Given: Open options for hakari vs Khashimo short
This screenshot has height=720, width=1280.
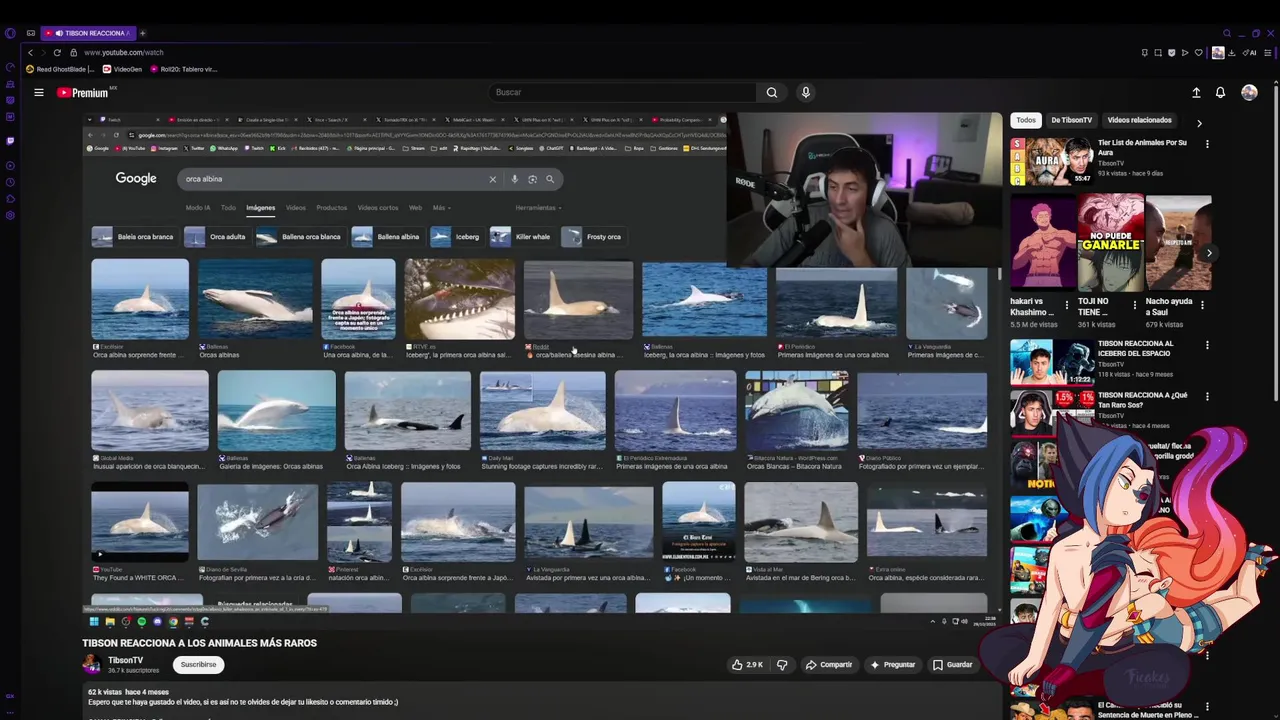Looking at the screenshot, I should pos(1066,304).
